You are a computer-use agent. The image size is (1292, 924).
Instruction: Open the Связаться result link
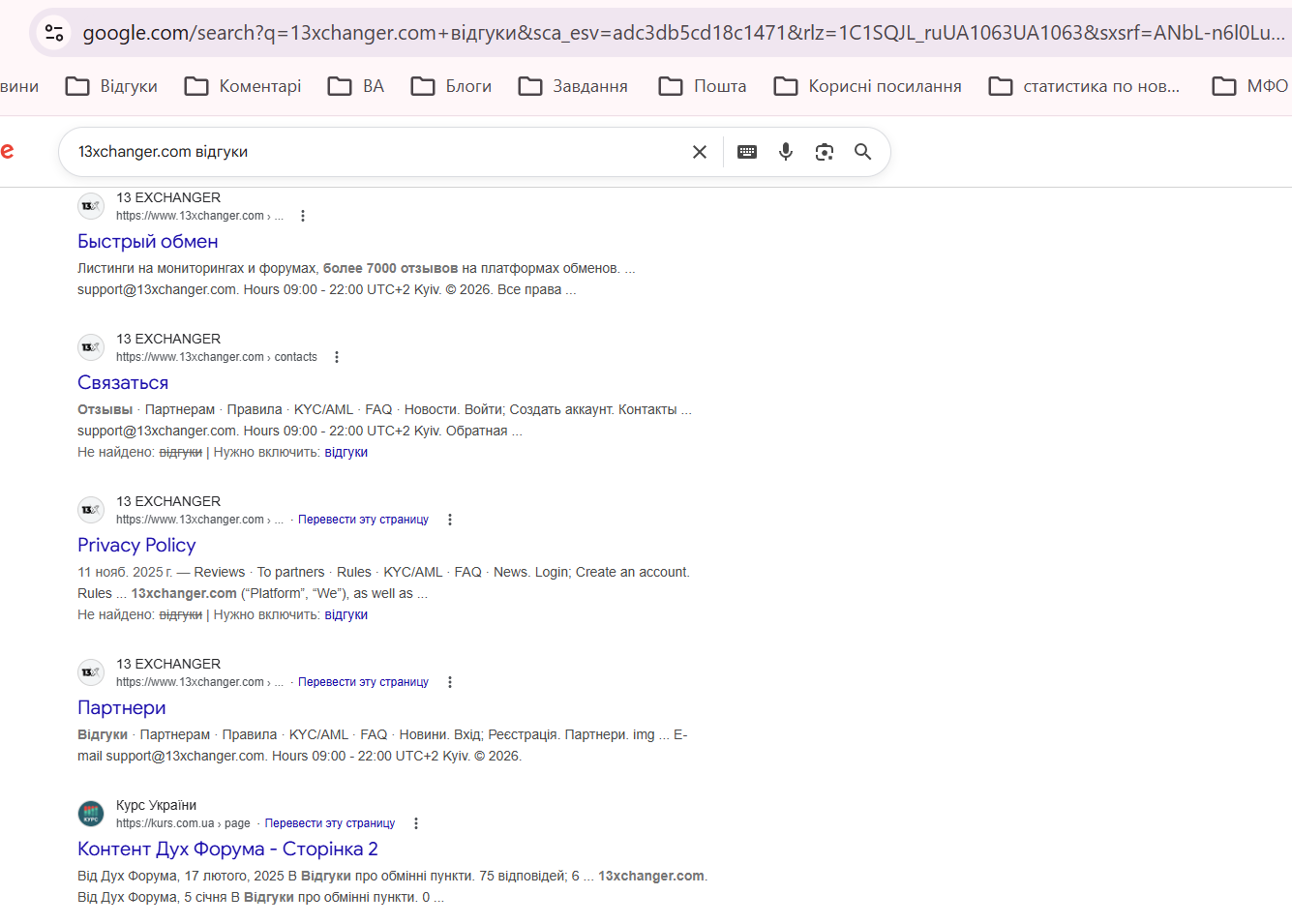(x=123, y=383)
